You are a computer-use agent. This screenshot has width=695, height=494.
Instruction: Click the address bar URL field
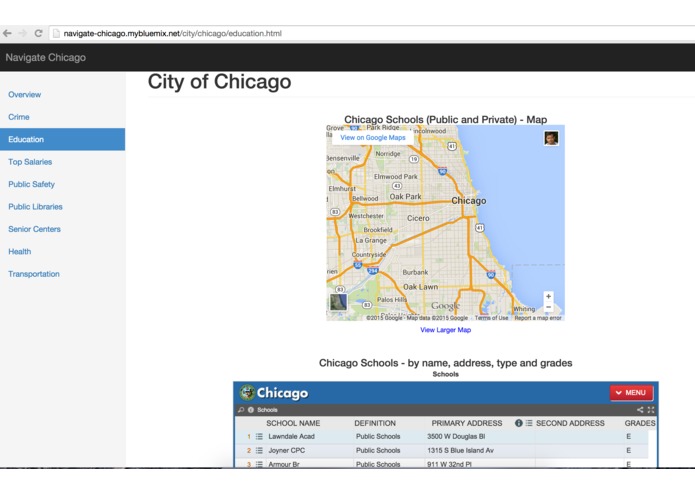coord(372,33)
